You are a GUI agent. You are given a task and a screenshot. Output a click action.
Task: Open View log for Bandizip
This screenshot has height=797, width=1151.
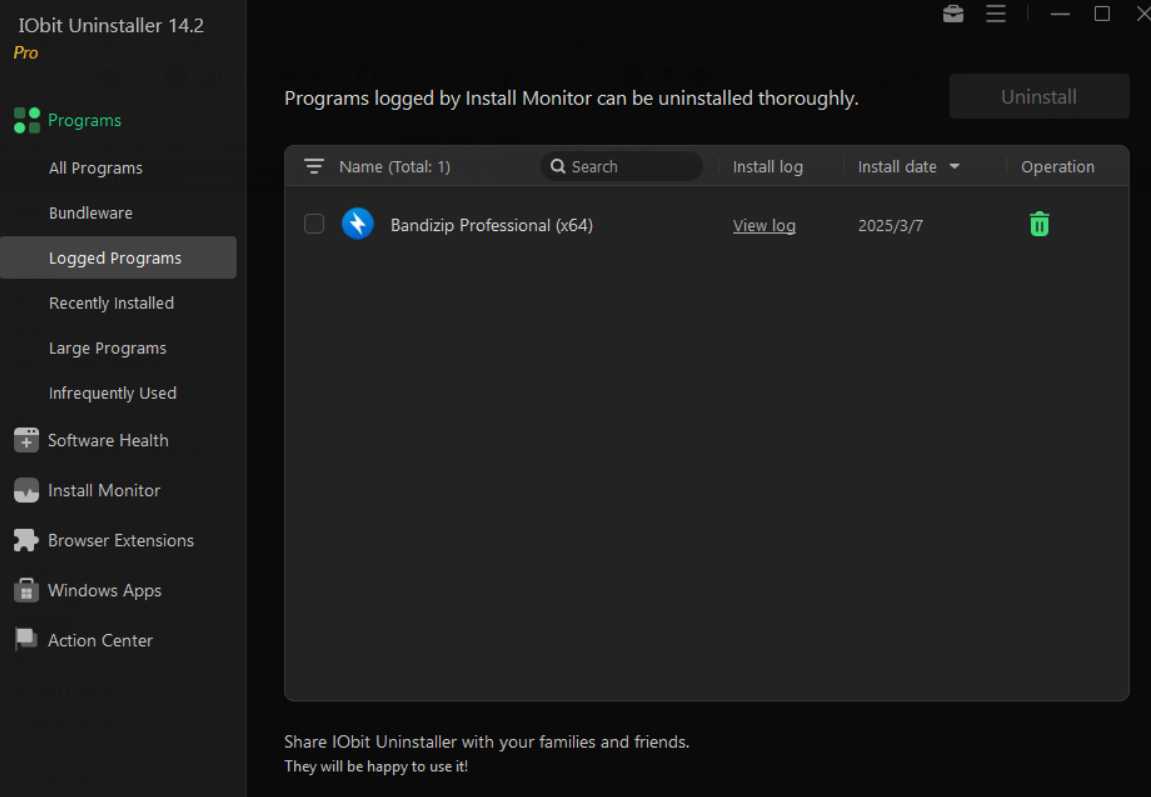764,225
